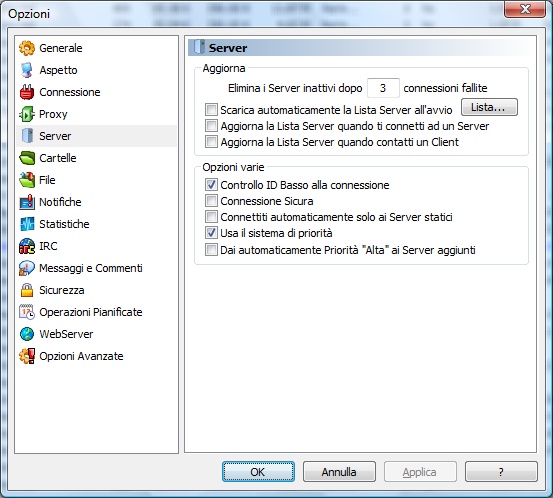
Task: Click the Lista... button
Action: click(490, 107)
